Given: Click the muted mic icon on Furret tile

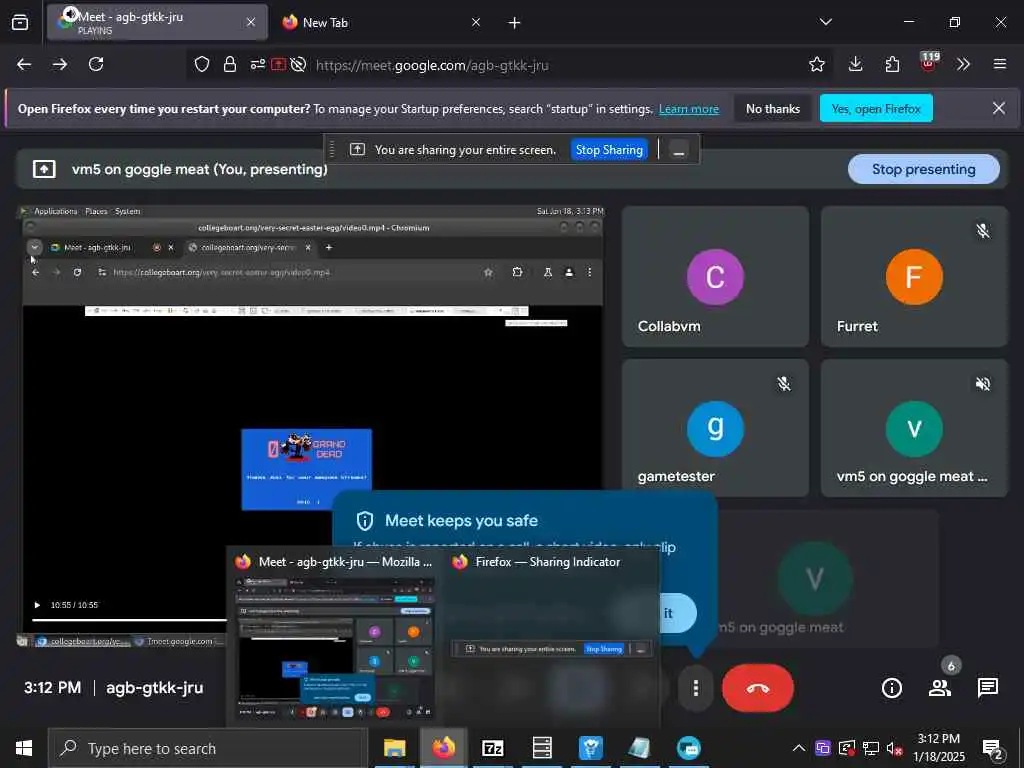Looking at the screenshot, I should point(983,231).
